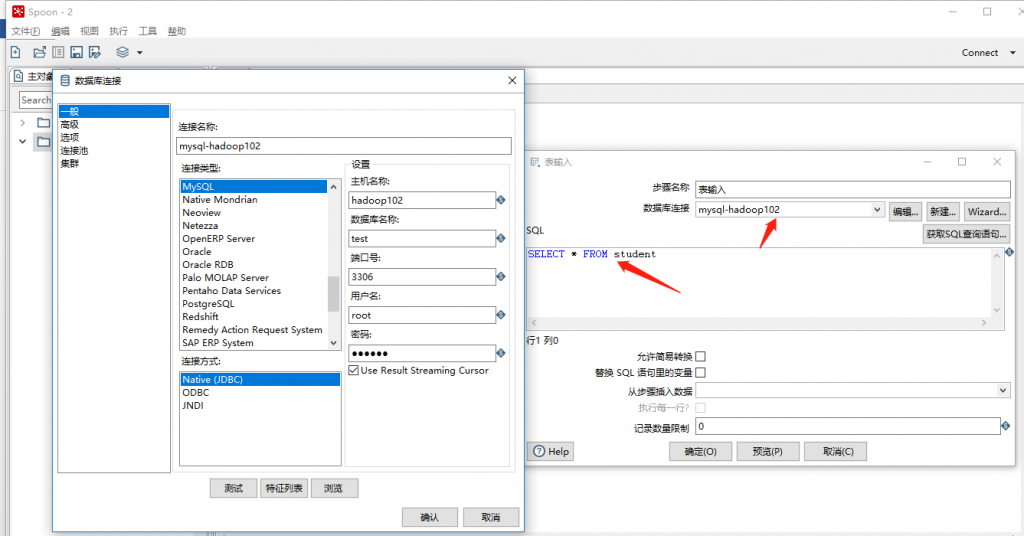The width and height of the screenshot is (1024, 536).
Task: Click the 取消 button in connection dialog
Action: [x=491, y=517]
